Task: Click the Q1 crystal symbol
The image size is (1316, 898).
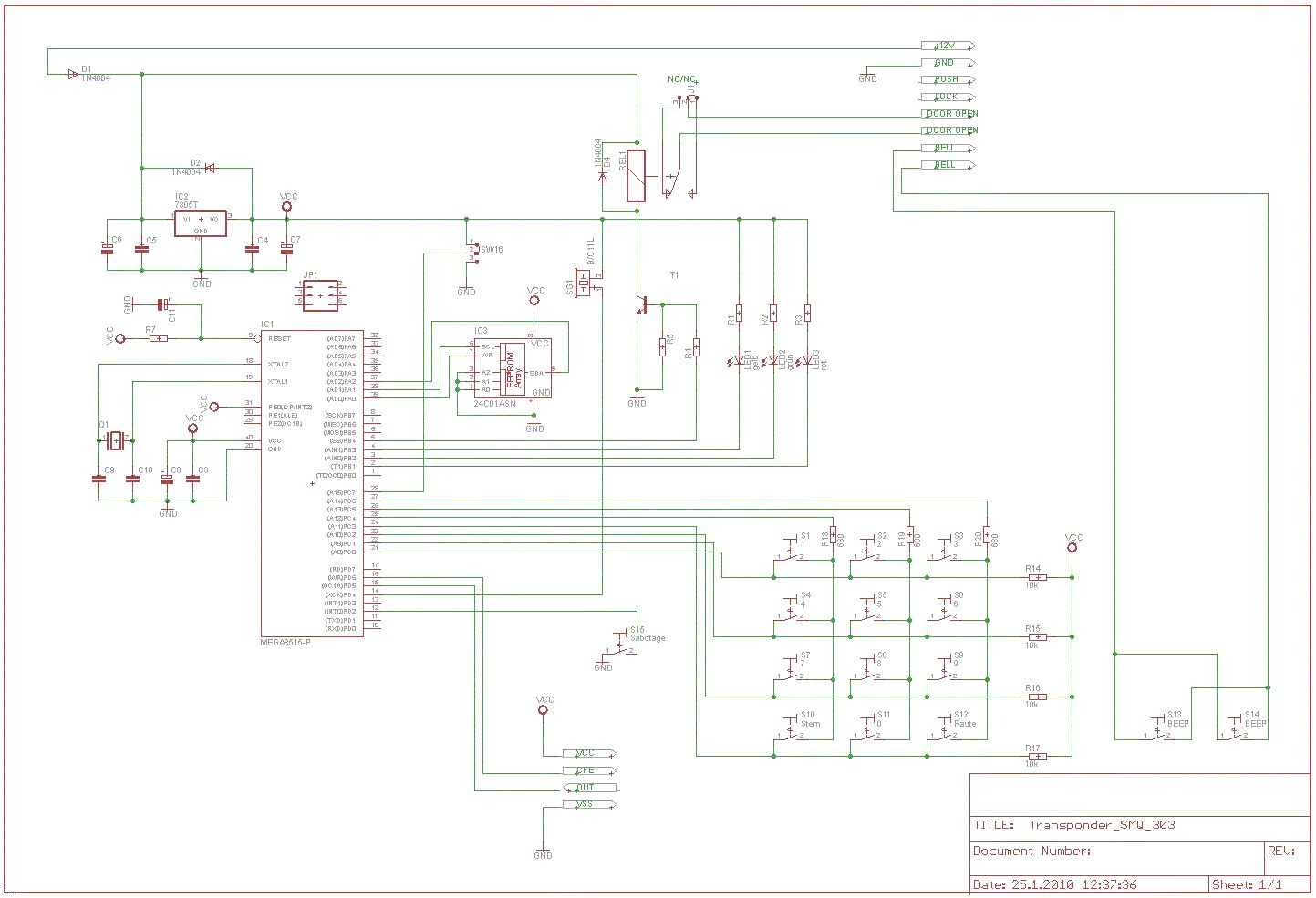Action: tap(115, 441)
